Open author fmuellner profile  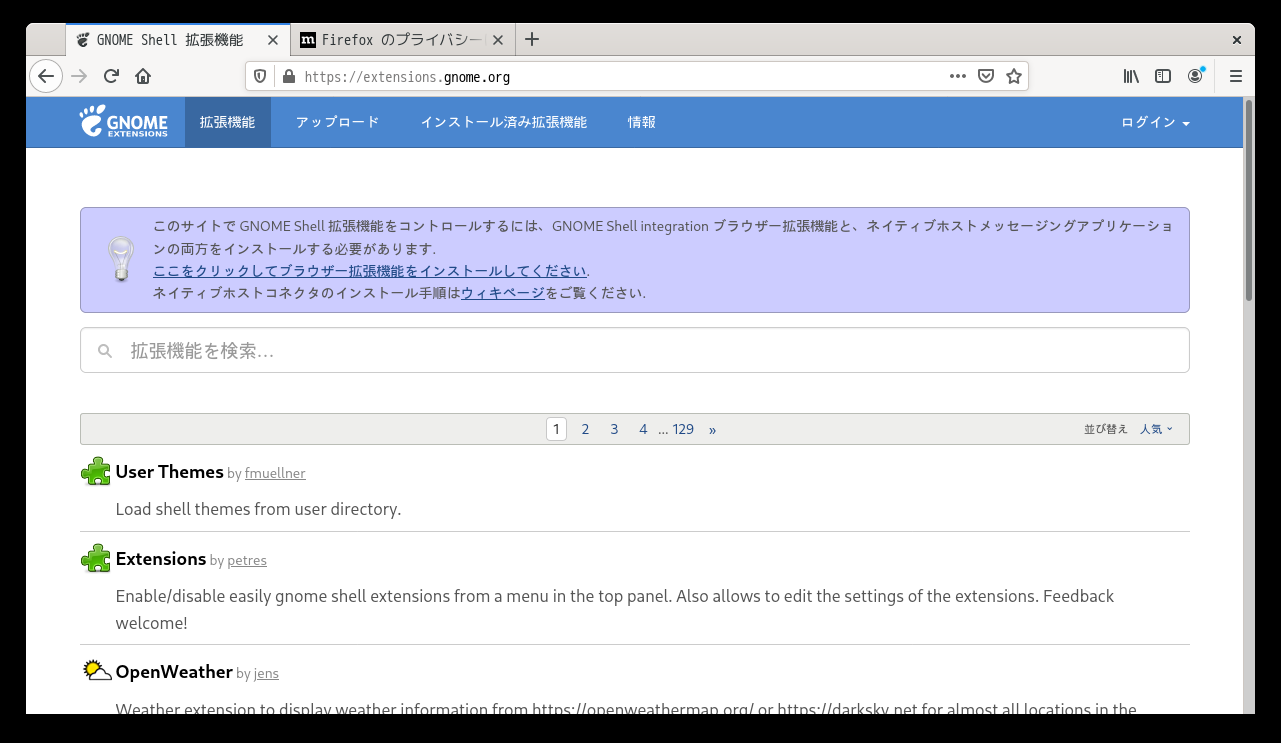tap(275, 473)
